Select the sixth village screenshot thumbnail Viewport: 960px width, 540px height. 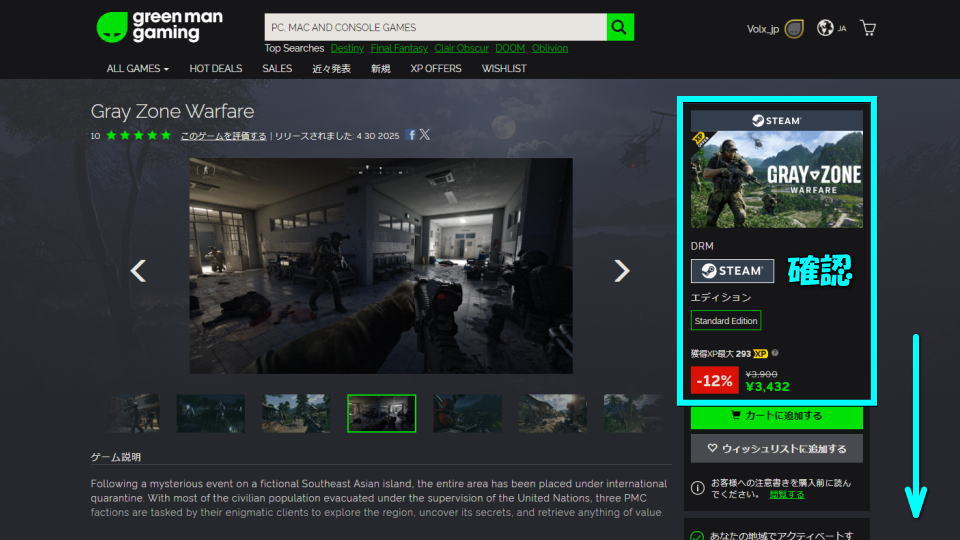point(552,413)
